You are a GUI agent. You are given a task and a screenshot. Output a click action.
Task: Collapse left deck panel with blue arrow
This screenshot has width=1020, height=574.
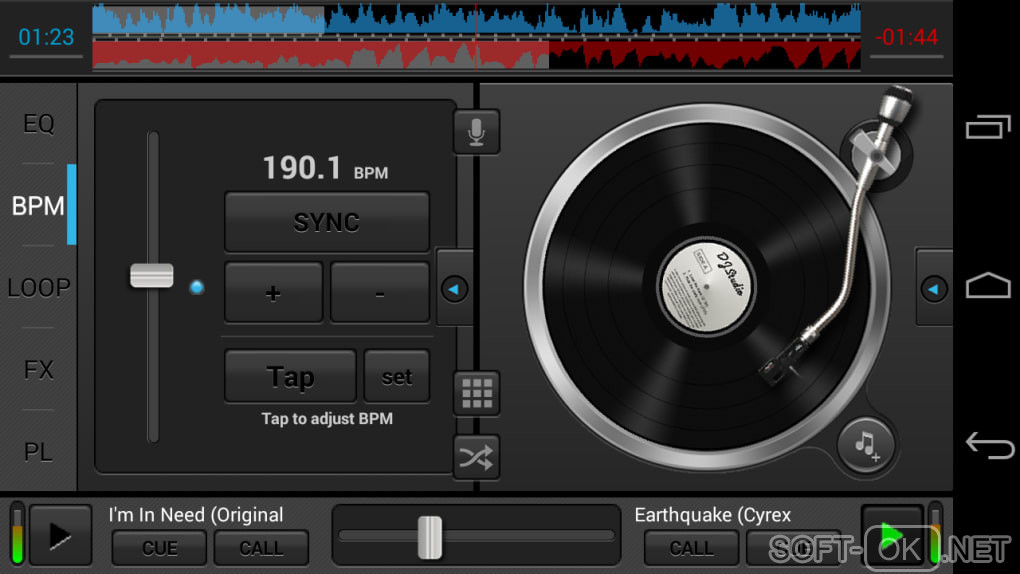click(x=454, y=288)
